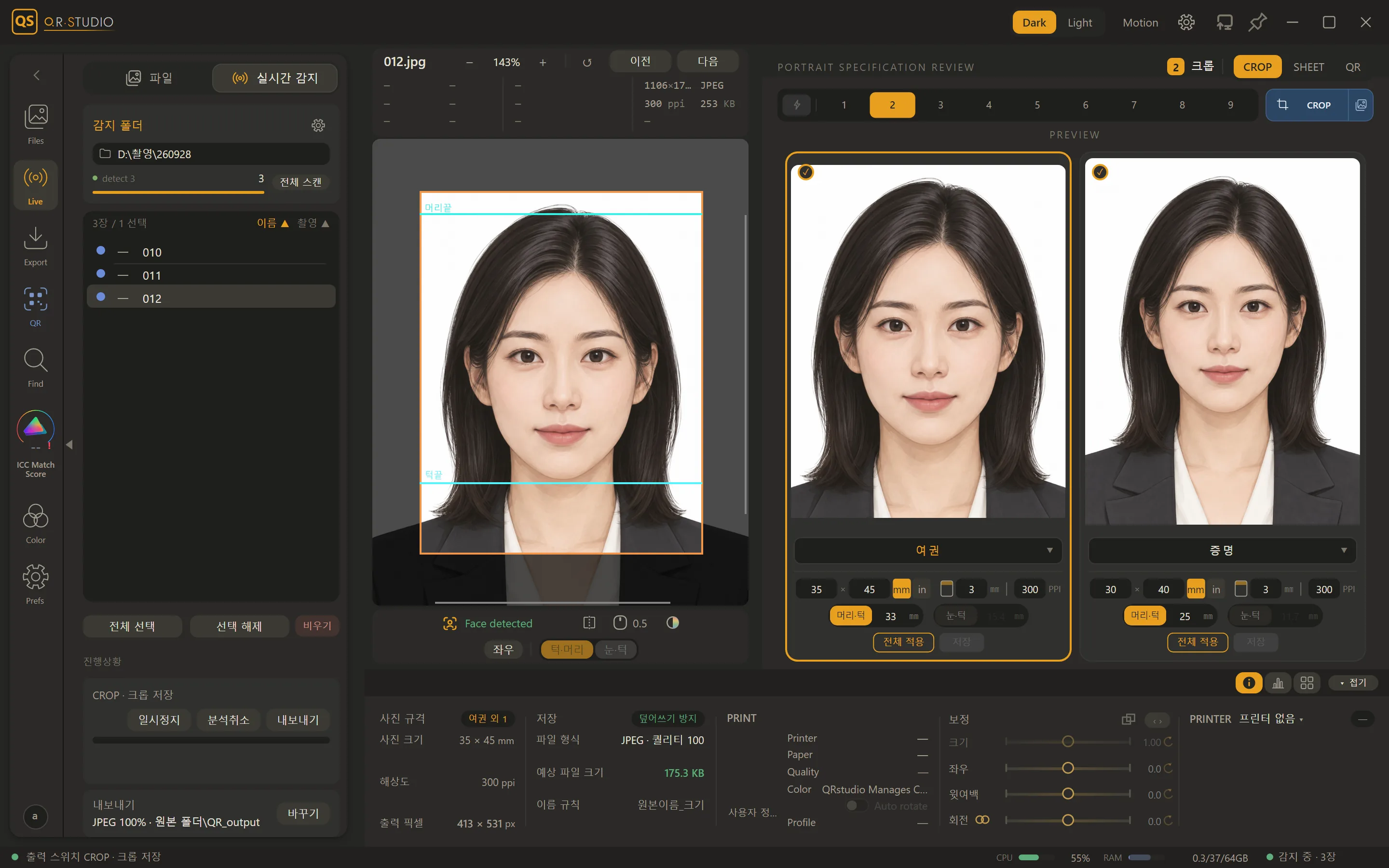This screenshot has width=1389, height=868.
Task: Click the lightning quick preset icon
Action: (x=797, y=105)
